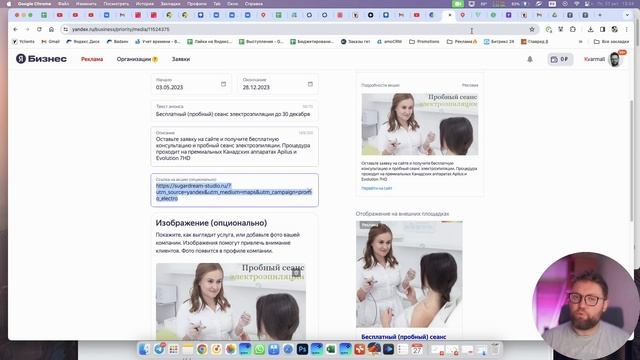Remove the uploaded promo image

coord(297,273)
